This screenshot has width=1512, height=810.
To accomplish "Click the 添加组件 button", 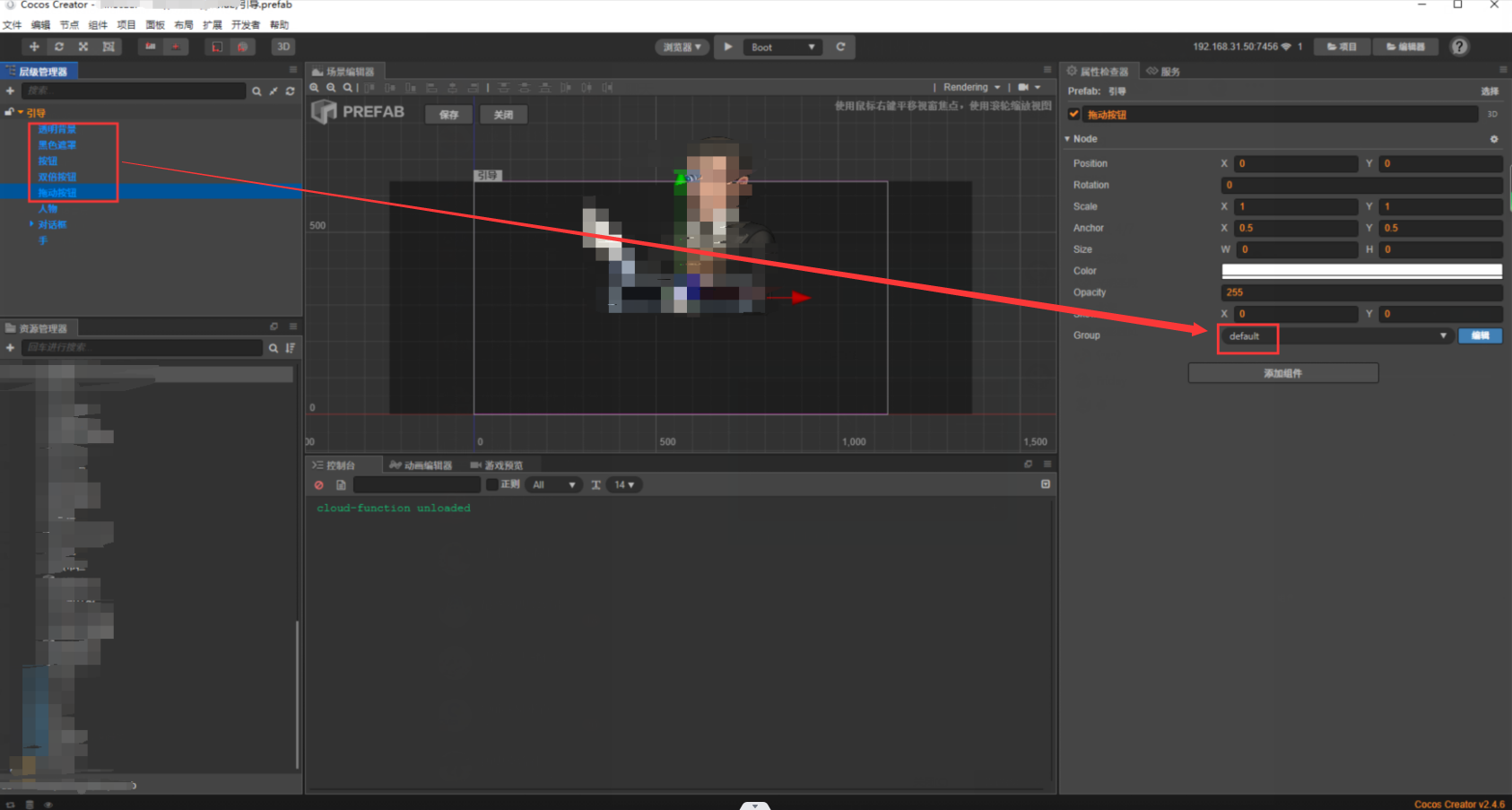I will click(x=1283, y=373).
